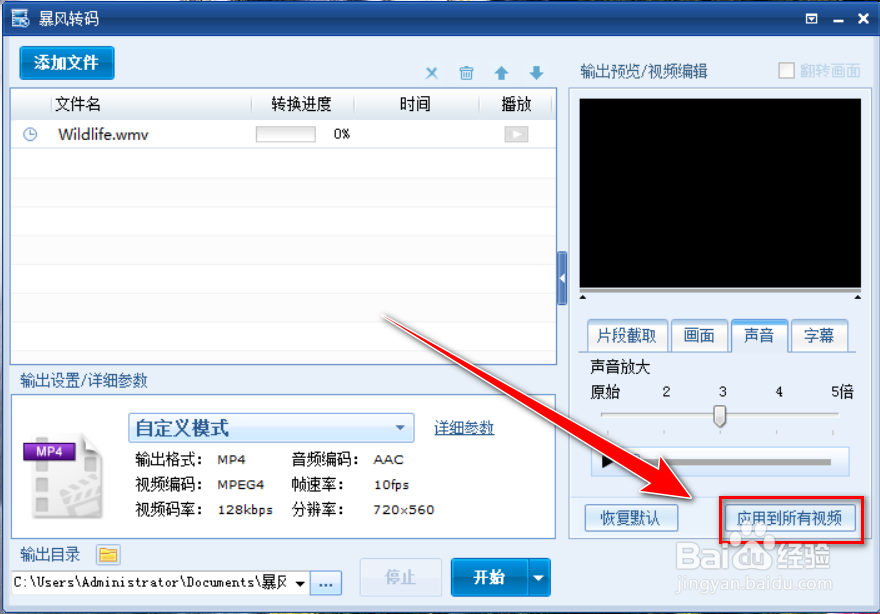This screenshot has width=880, height=614.
Task: Click the left trim marker under preview
Action: coord(583,297)
